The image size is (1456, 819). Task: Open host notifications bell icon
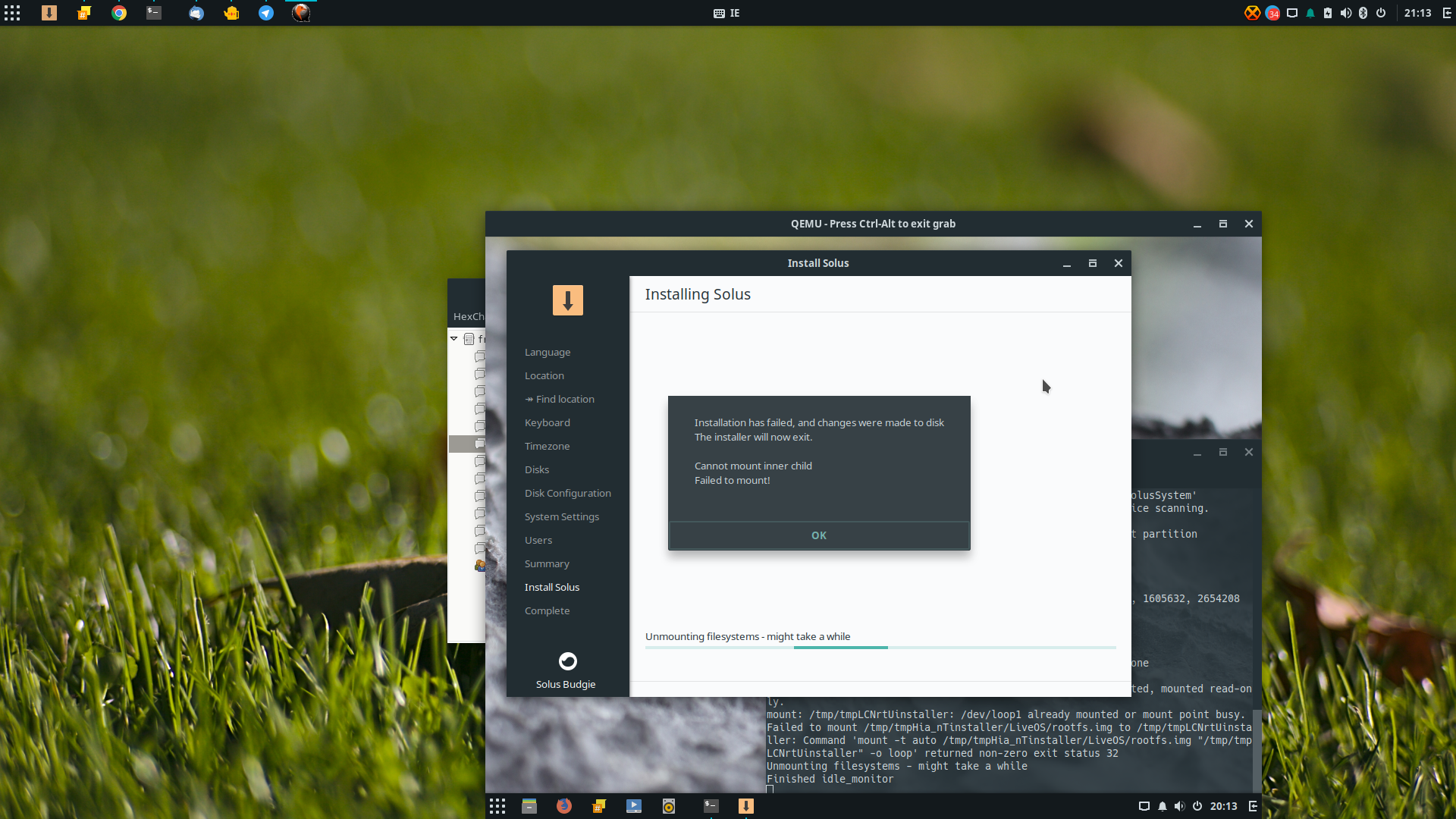1310,13
